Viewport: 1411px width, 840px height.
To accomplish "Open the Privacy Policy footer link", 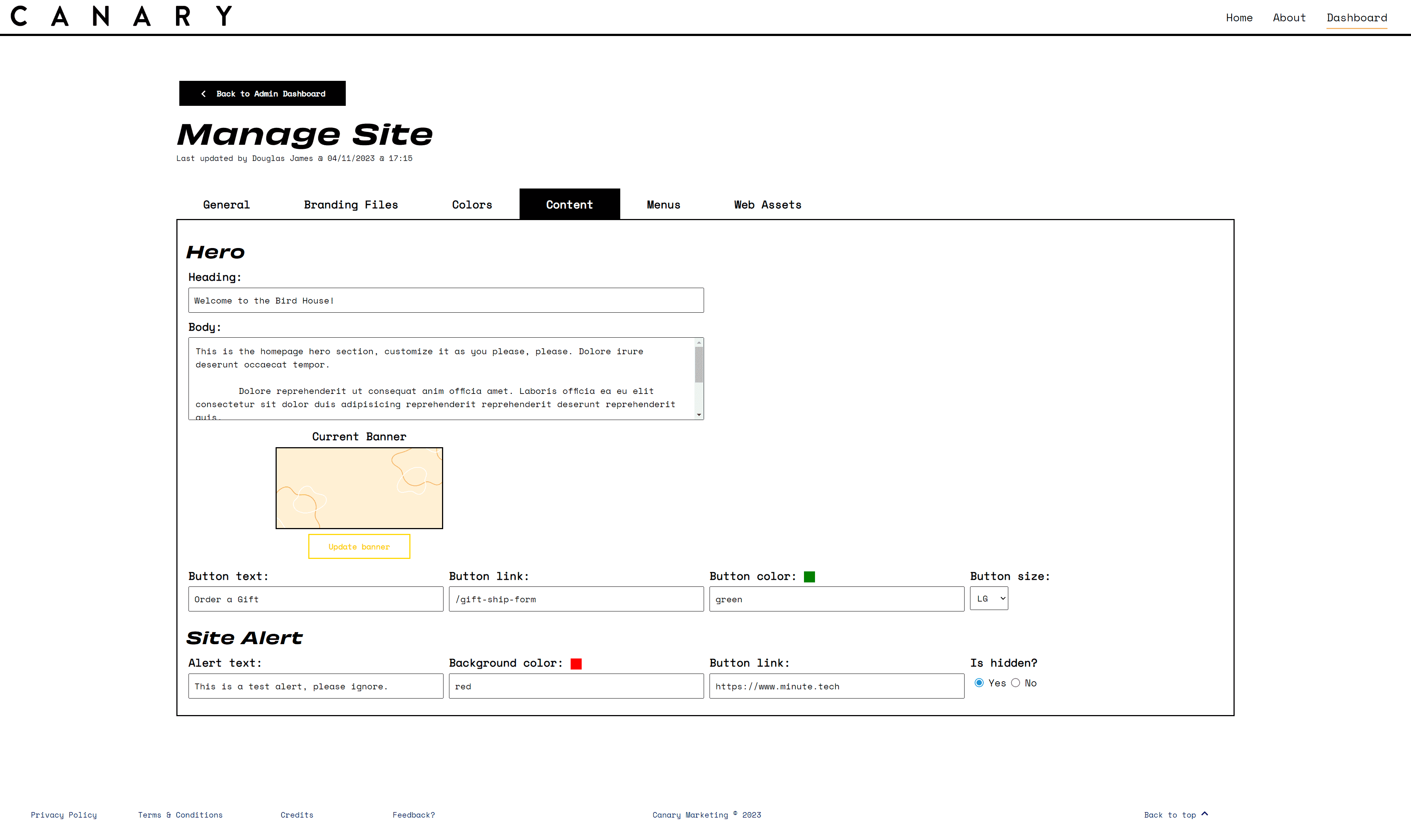I will tap(64, 815).
